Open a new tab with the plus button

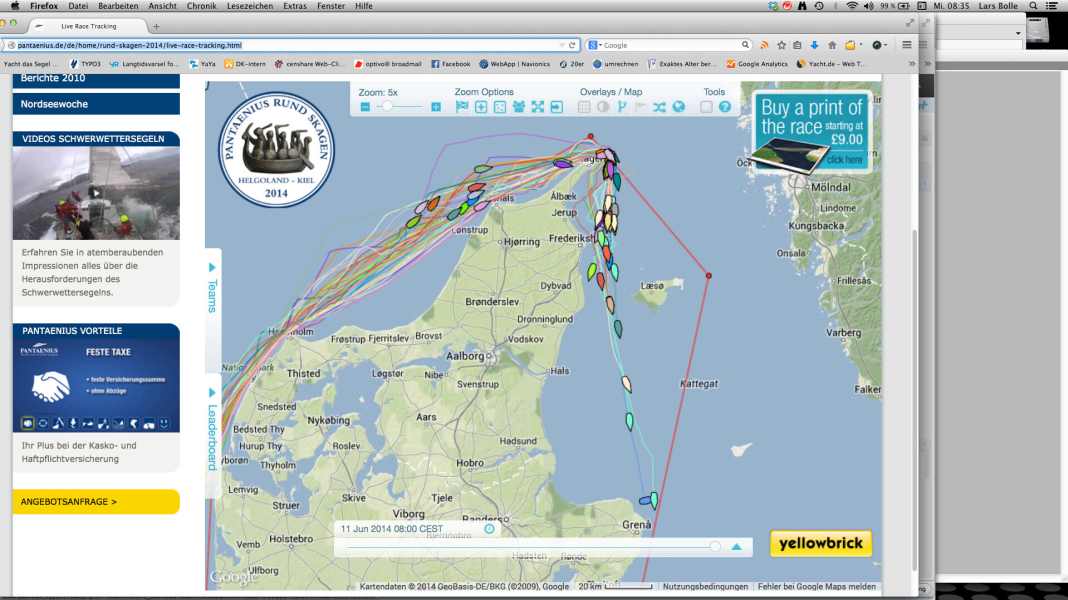(156, 27)
